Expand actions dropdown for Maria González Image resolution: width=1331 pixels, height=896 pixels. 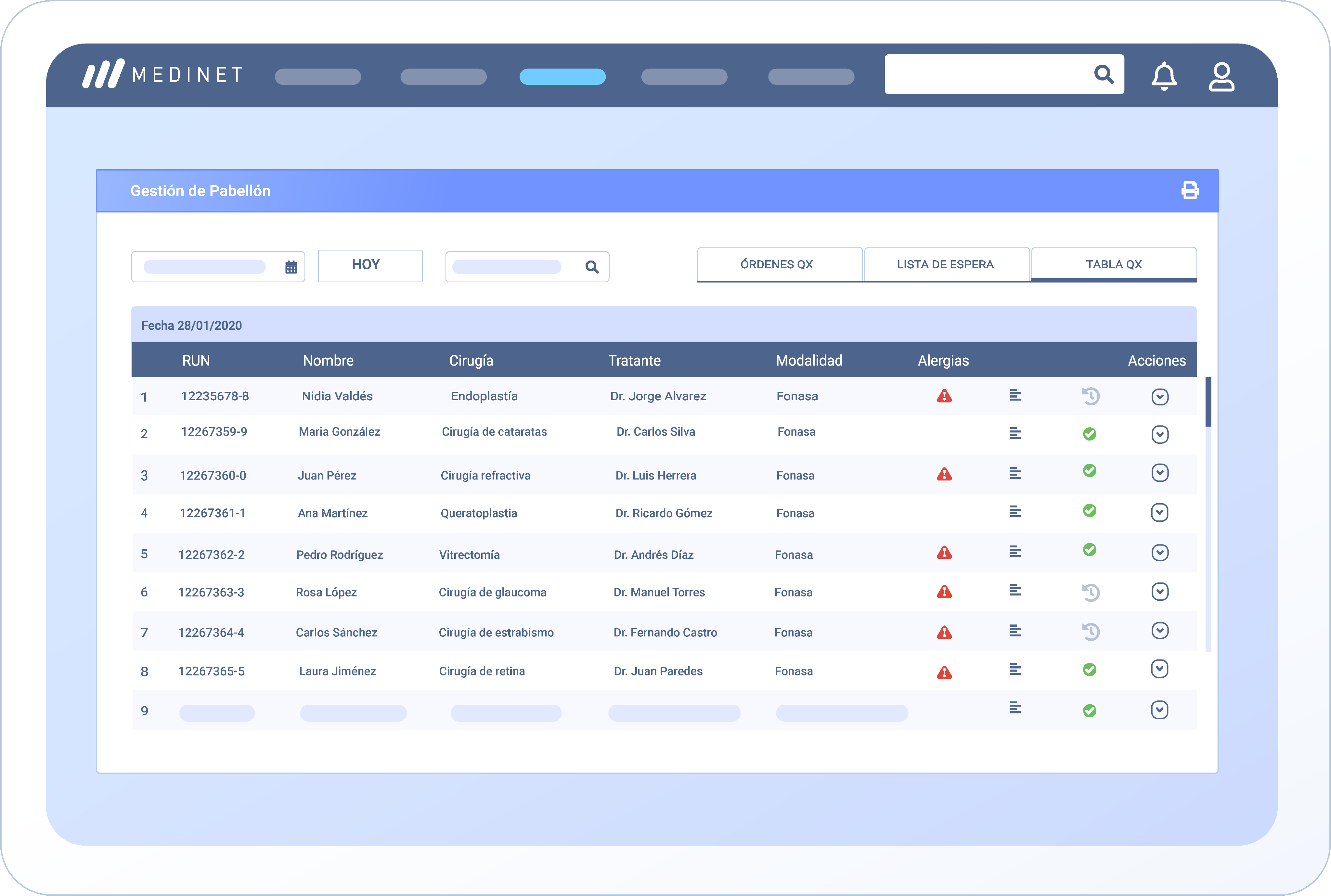click(x=1159, y=434)
